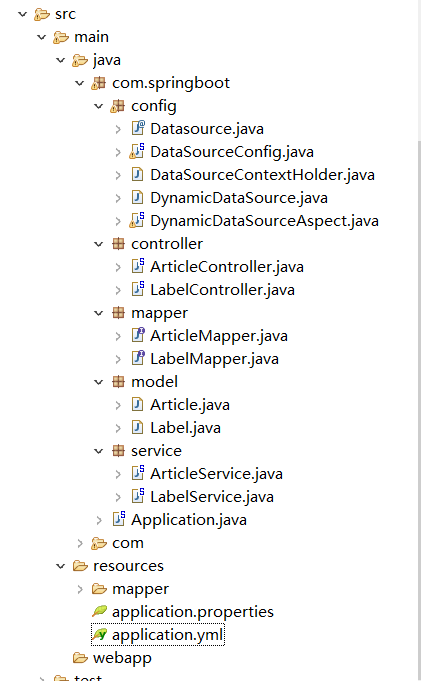421x681 pixels.
Task: Click the Article.java file icon
Action: [137, 405]
